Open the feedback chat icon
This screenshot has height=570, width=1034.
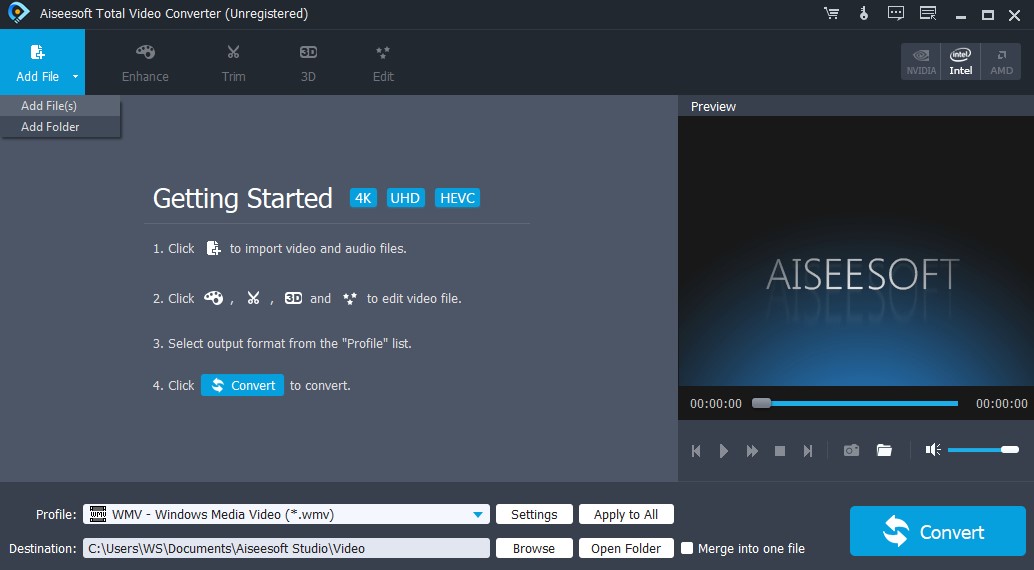coord(896,14)
